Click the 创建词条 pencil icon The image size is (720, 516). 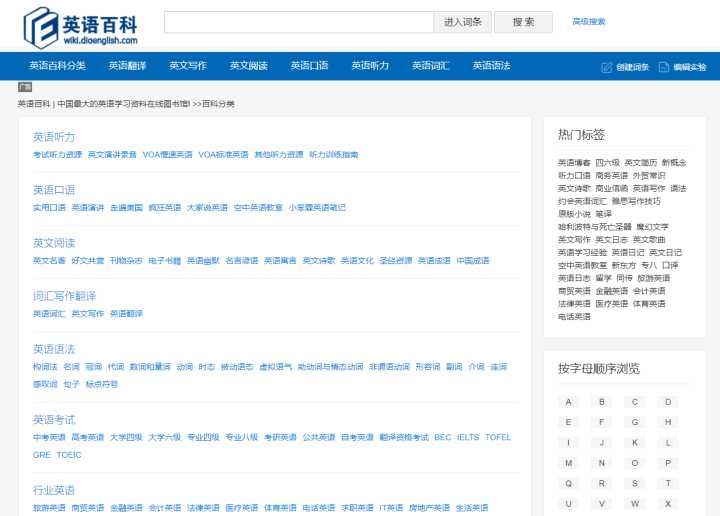[607, 67]
